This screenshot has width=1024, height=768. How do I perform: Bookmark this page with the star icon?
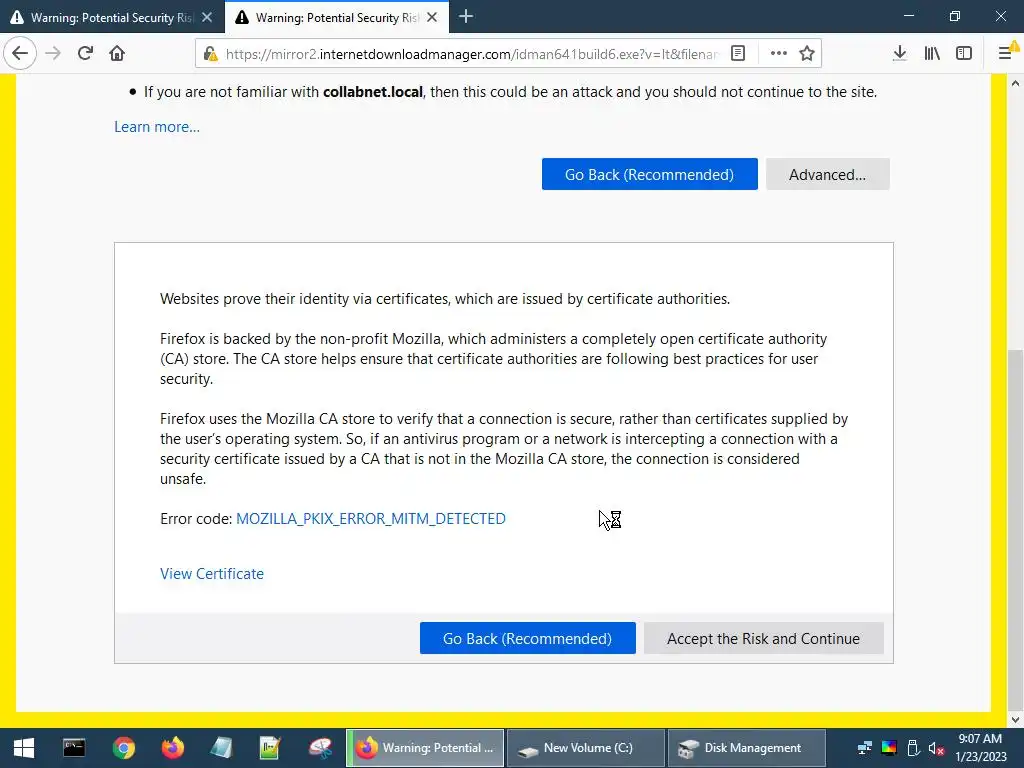[807, 54]
